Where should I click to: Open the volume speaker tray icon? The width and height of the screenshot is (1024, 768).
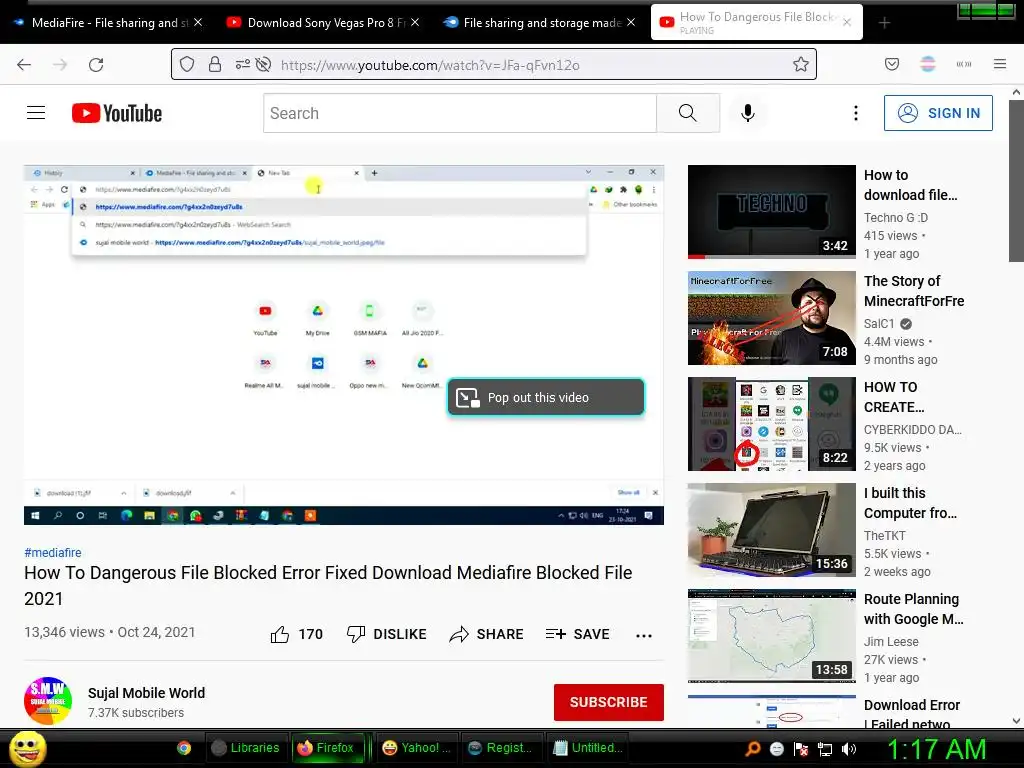849,749
